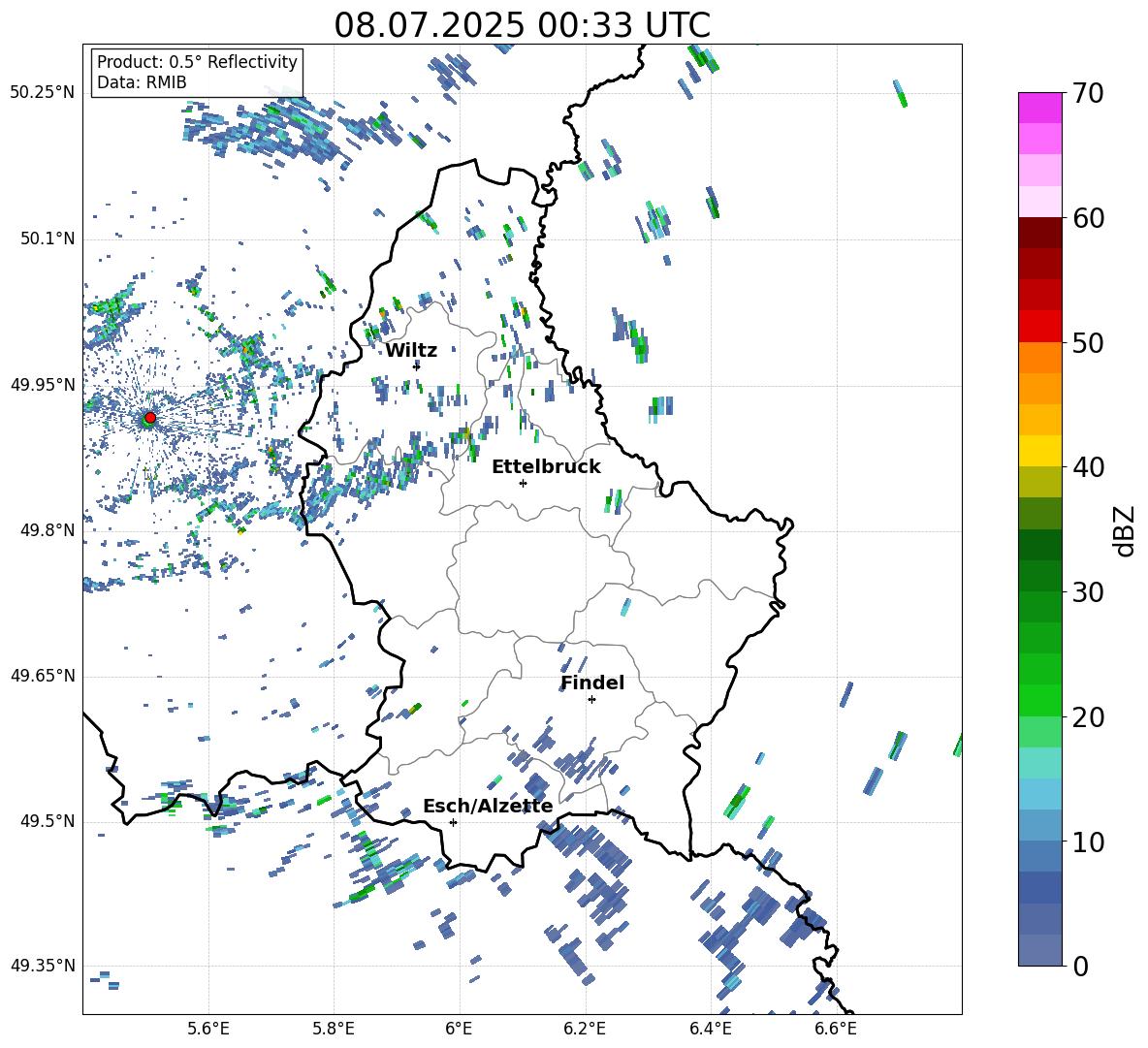Viewport: 1148px width, 1048px height.
Task: Click the 49.8°N latitude label
Action: pyautogui.click(x=48, y=530)
